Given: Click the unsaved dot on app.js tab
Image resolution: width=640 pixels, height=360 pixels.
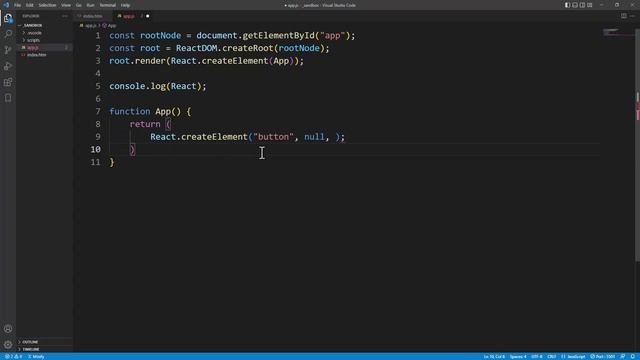Looking at the screenshot, I should [x=148, y=16].
